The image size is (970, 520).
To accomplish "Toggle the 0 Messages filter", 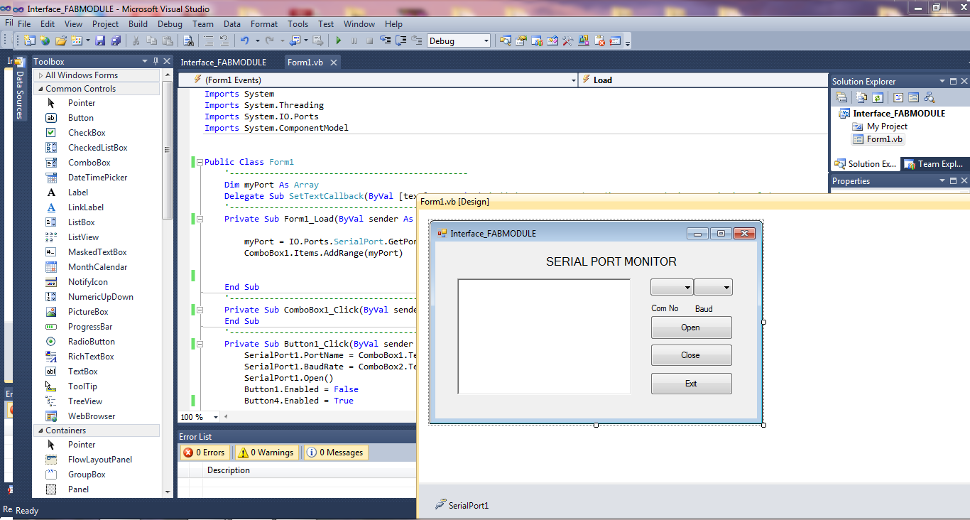I will pyautogui.click(x=336, y=453).
